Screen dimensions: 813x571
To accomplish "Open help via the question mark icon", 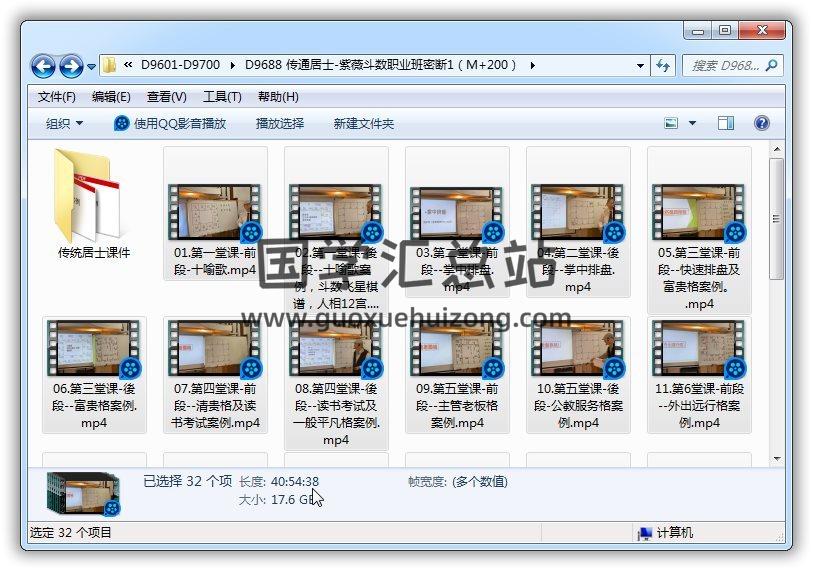I will 762,123.
